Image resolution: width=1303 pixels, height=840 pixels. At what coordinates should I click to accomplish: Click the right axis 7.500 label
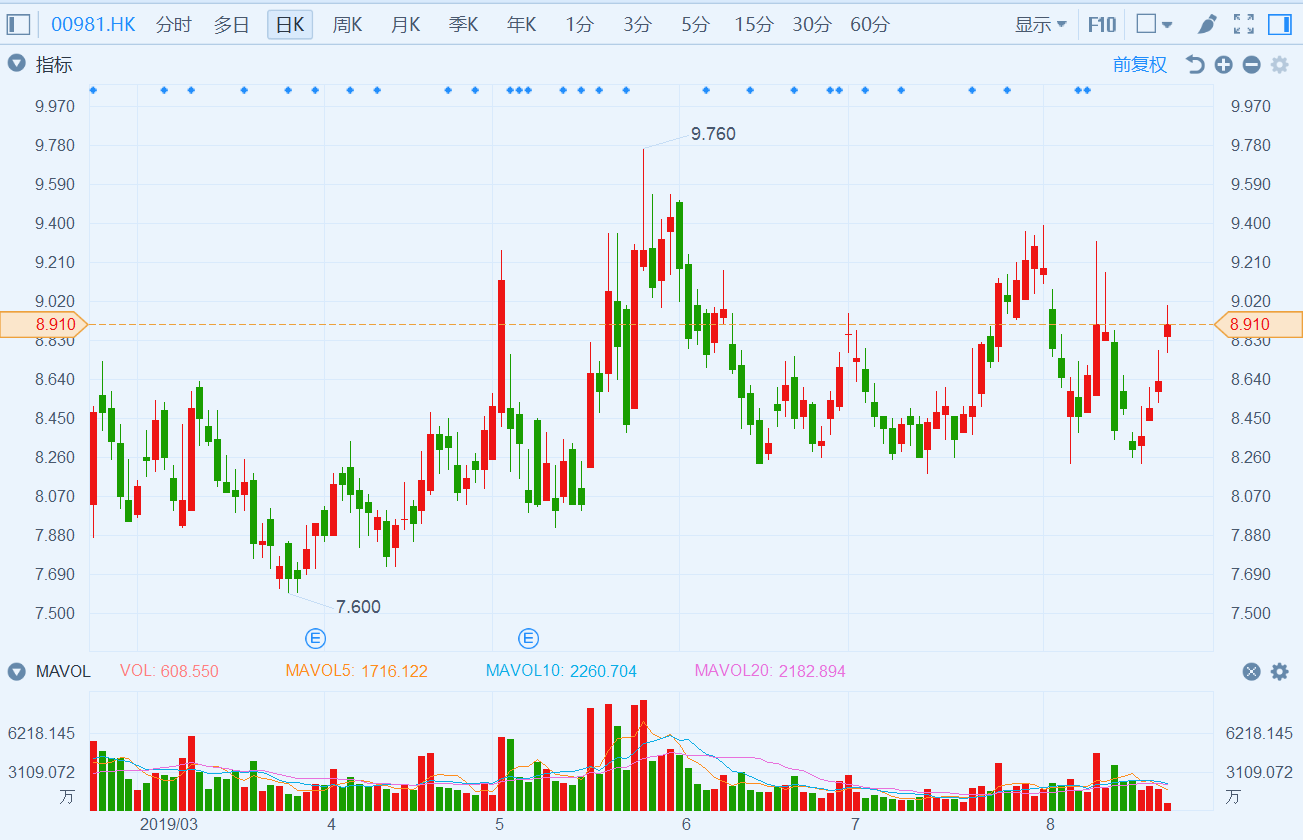pyautogui.click(x=1250, y=613)
